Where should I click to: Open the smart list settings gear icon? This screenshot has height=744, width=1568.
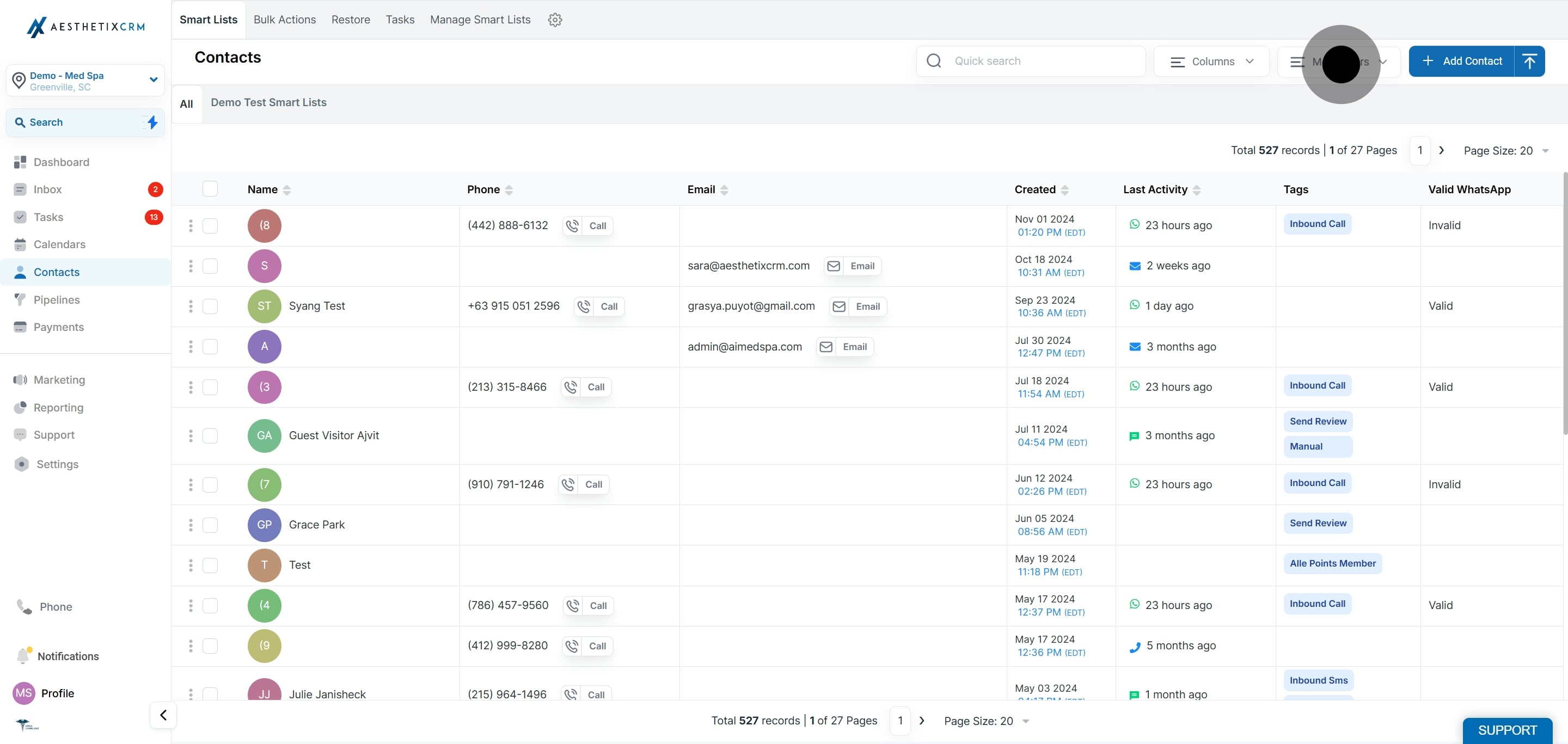tap(555, 20)
